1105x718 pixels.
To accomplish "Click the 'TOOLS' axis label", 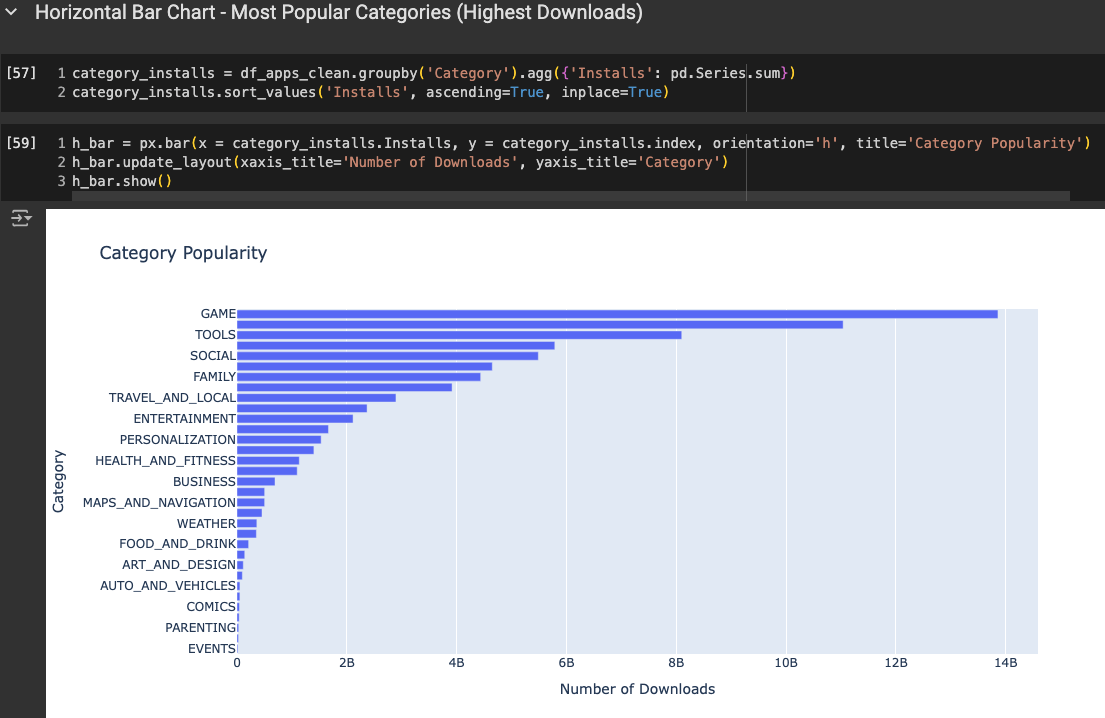I will 215,335.
